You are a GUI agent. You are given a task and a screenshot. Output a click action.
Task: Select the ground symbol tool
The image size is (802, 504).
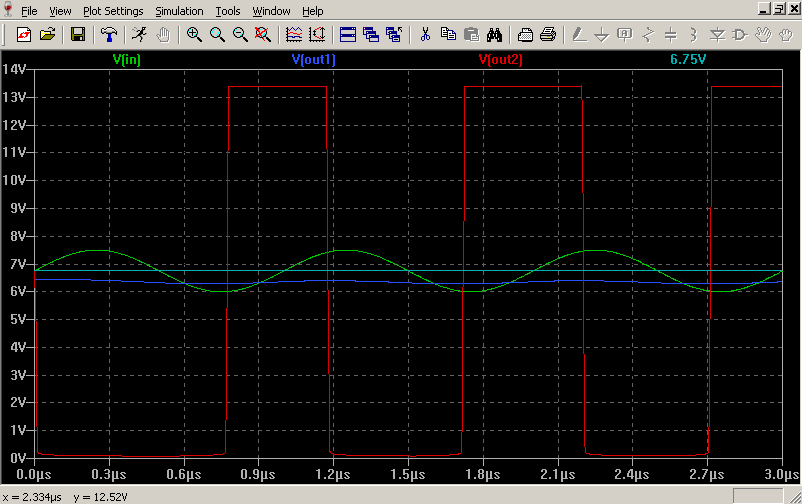click(x=602, y=35)
